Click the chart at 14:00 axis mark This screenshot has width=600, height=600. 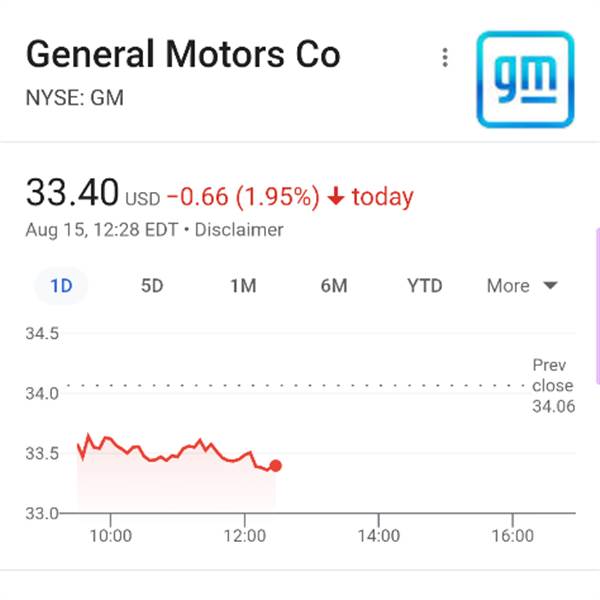[x=378, y=536]
